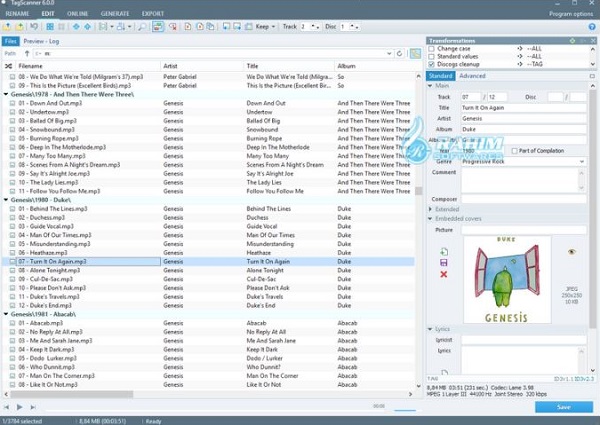Open the Genre dropdown
Screen dimensions: 600x425
(583, 161)
